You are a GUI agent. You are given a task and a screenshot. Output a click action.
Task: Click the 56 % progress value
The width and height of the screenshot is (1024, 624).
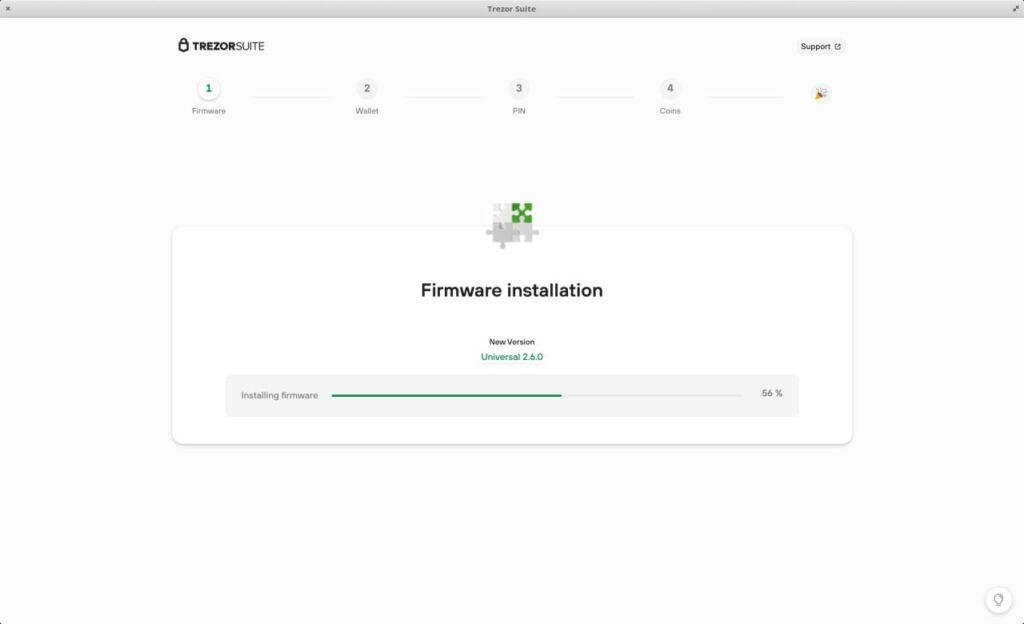point(771,393)
